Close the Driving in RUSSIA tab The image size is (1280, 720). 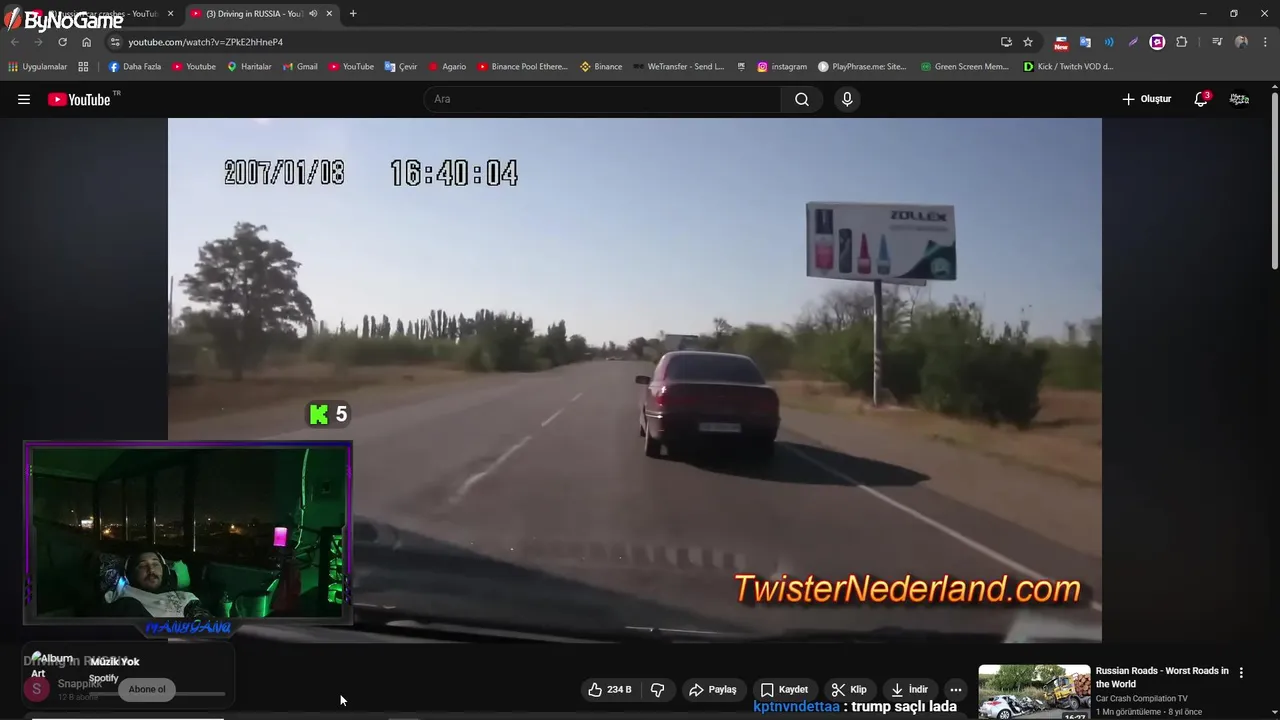[x=329, y=14]
